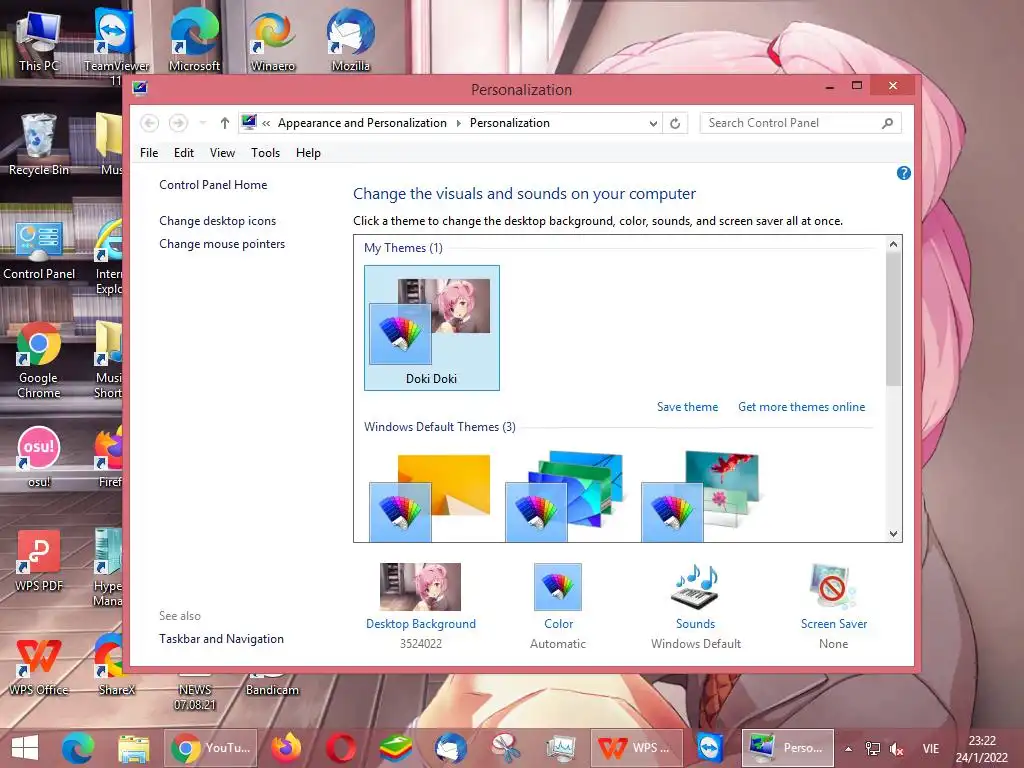
Task: Open Taskbar and Navigation link
Action: point(221,639)
